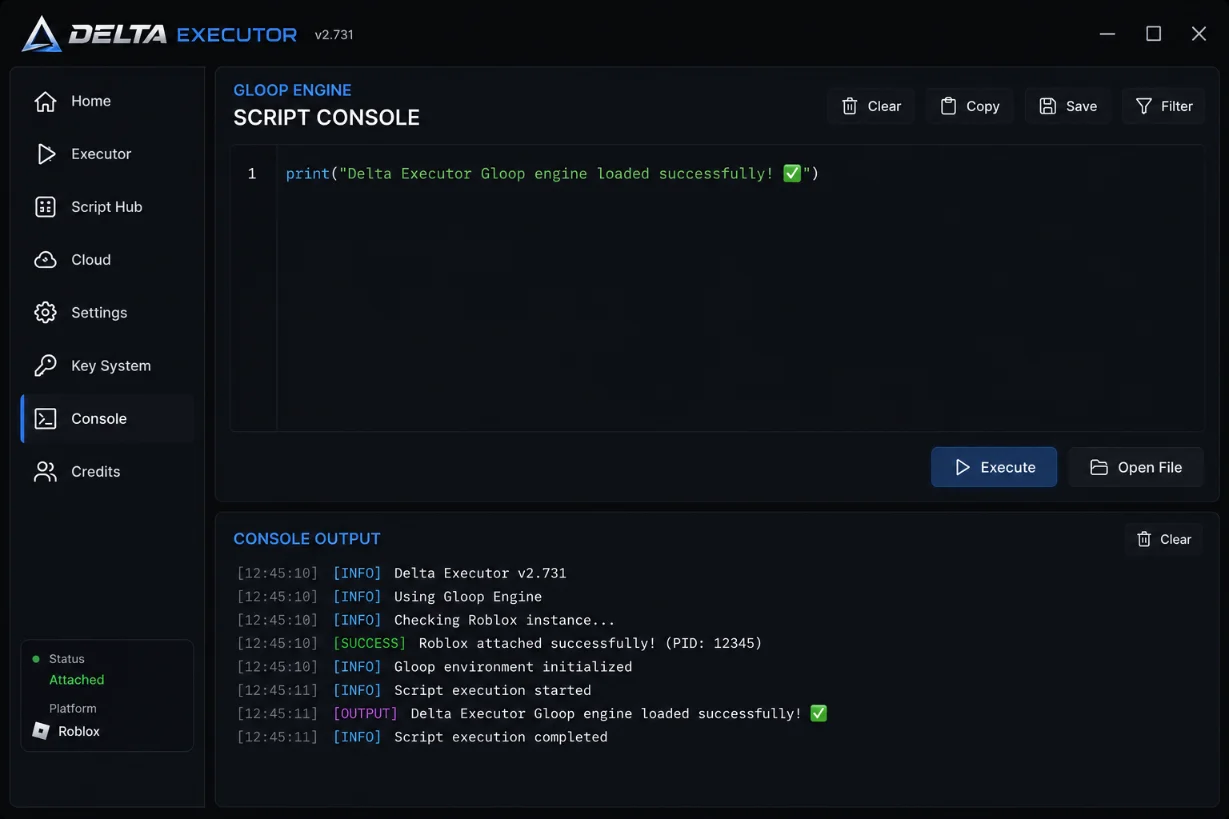Click the Open File button
The height and width of the screenshot is (819, 1229).
tap(1136, 467)
